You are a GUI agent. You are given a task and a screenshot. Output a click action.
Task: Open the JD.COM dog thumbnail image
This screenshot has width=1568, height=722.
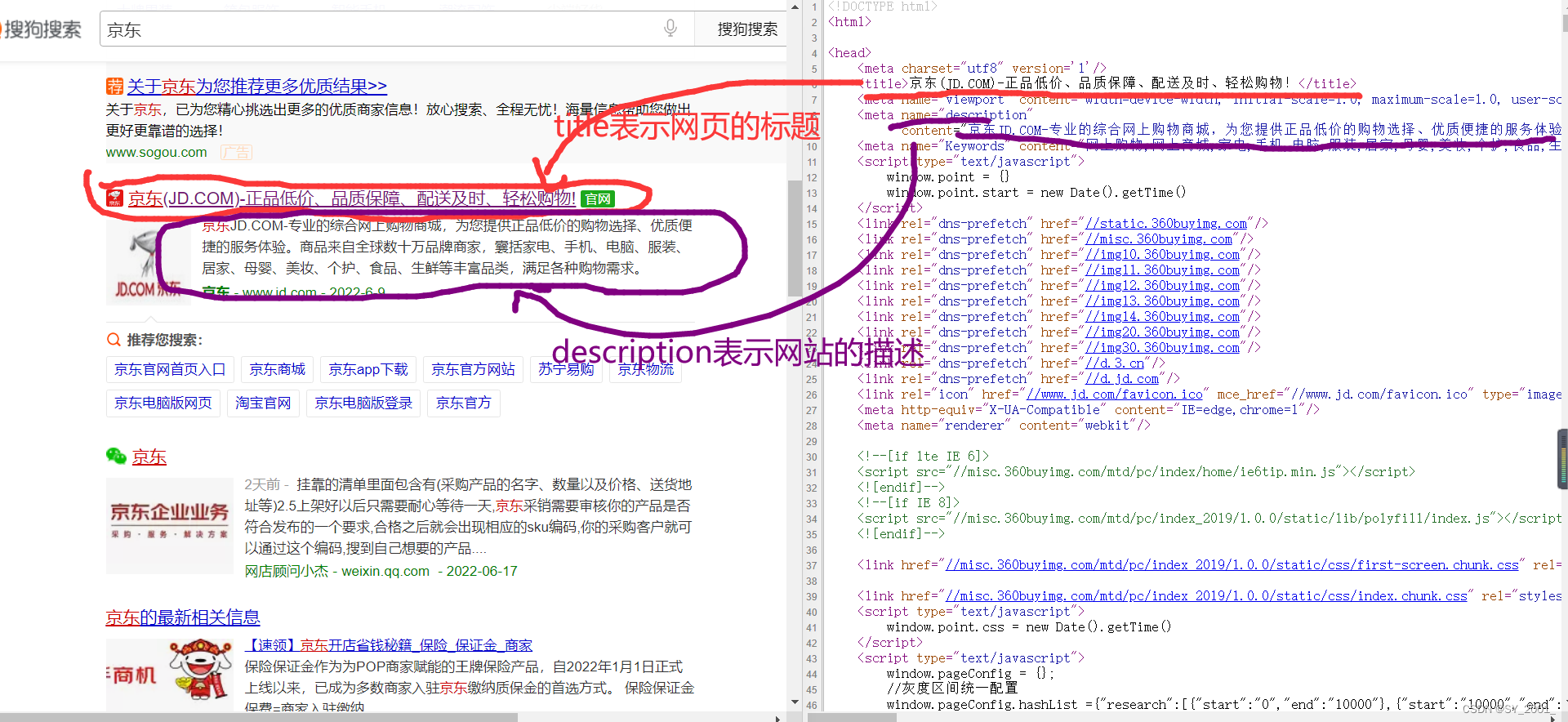tap(148, 261)
